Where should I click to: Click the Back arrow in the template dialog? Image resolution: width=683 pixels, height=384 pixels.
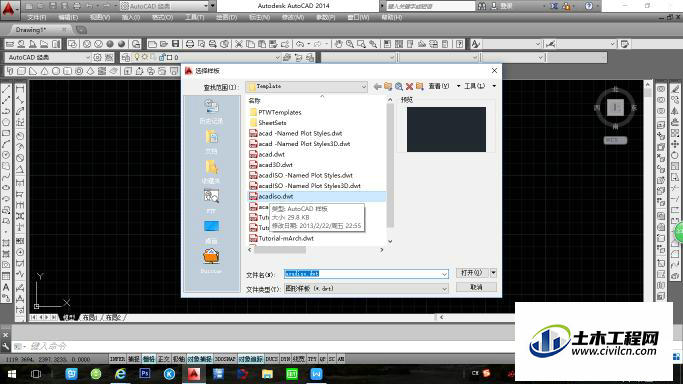click(377, 87)
